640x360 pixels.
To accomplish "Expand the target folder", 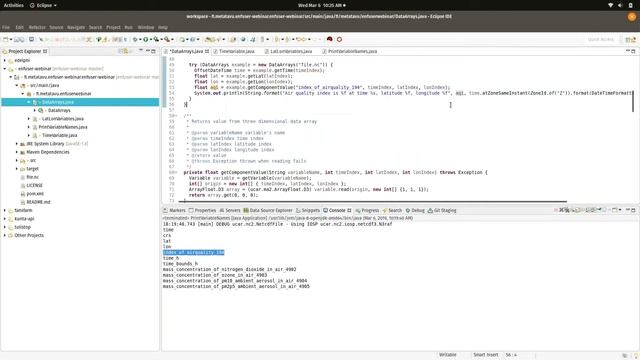I will point(17,169).
